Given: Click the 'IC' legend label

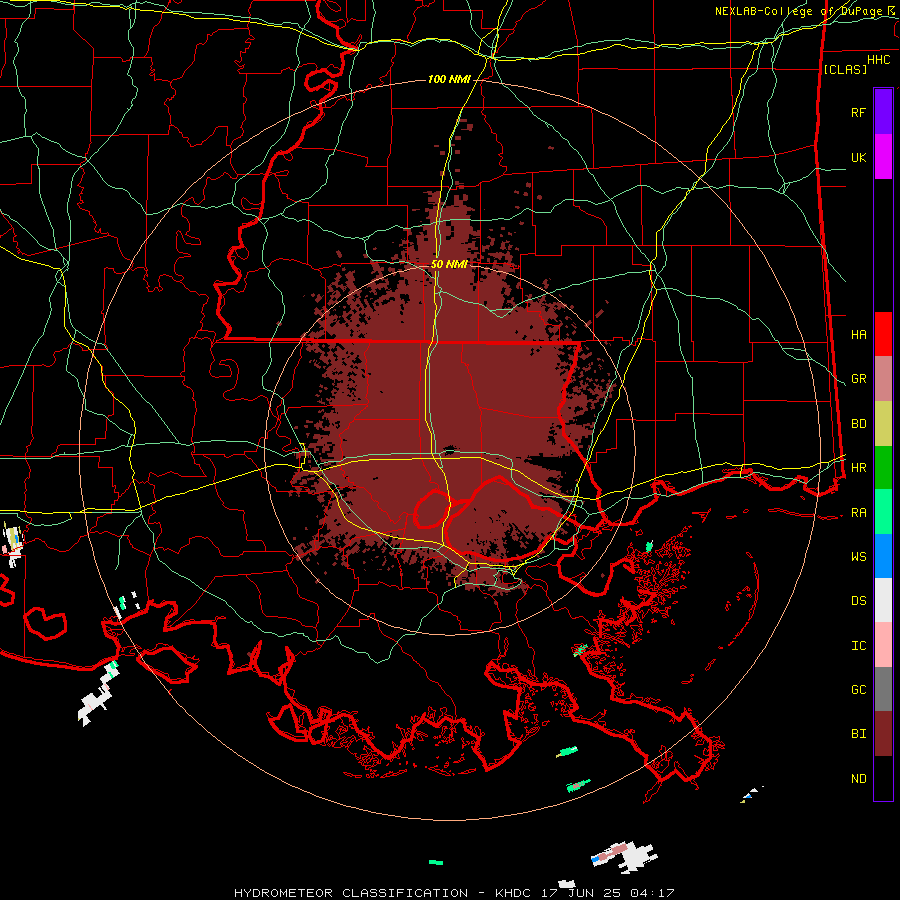Looking at the screenshot, I should [x=858, y=646].
